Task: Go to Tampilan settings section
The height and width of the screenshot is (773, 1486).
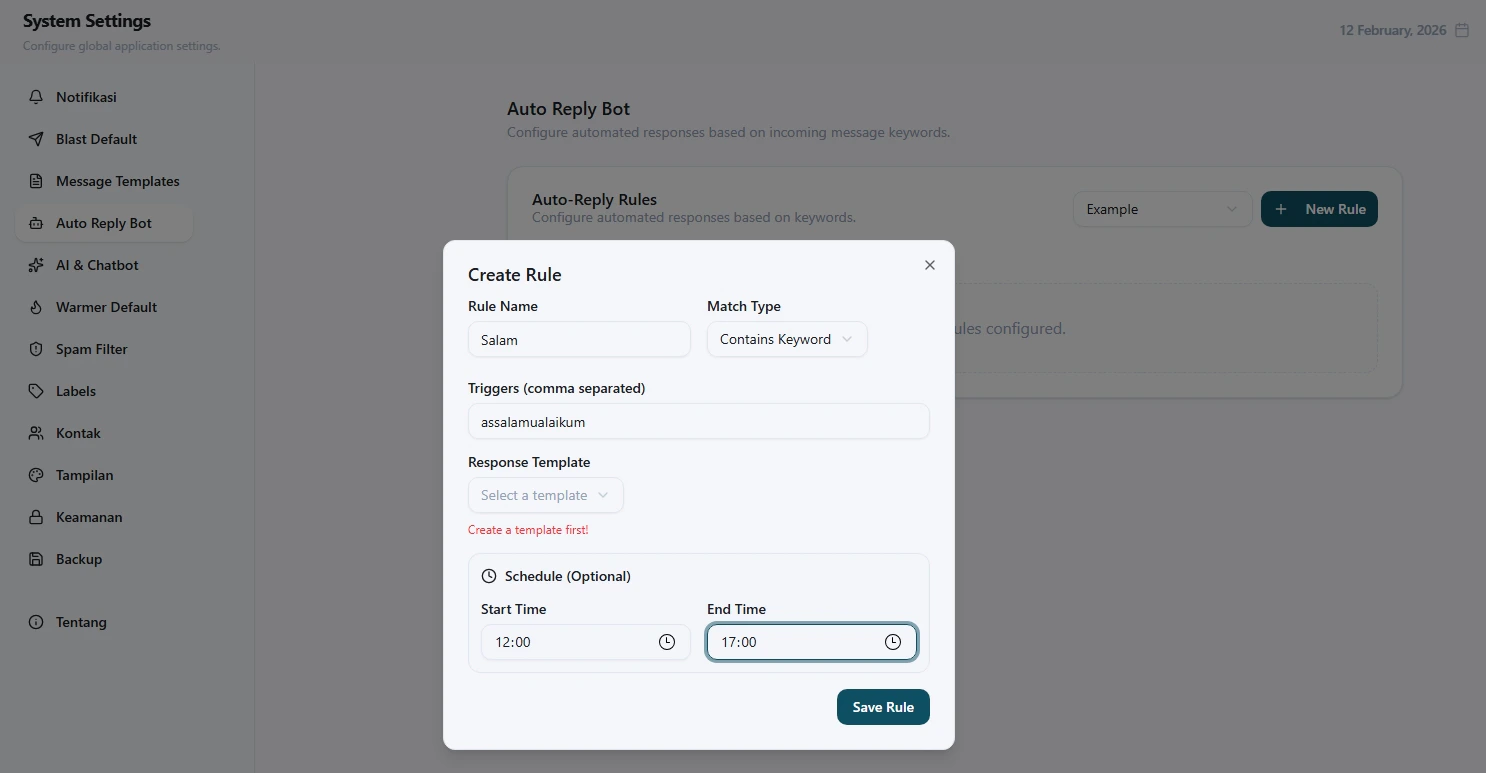Action: pyautogui.click(x=36, y=475)
